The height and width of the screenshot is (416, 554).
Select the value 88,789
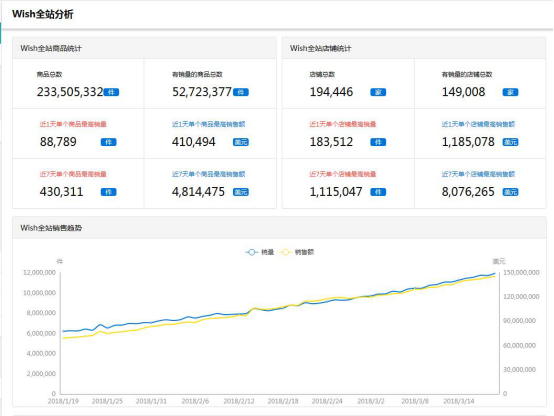(58, 142)
